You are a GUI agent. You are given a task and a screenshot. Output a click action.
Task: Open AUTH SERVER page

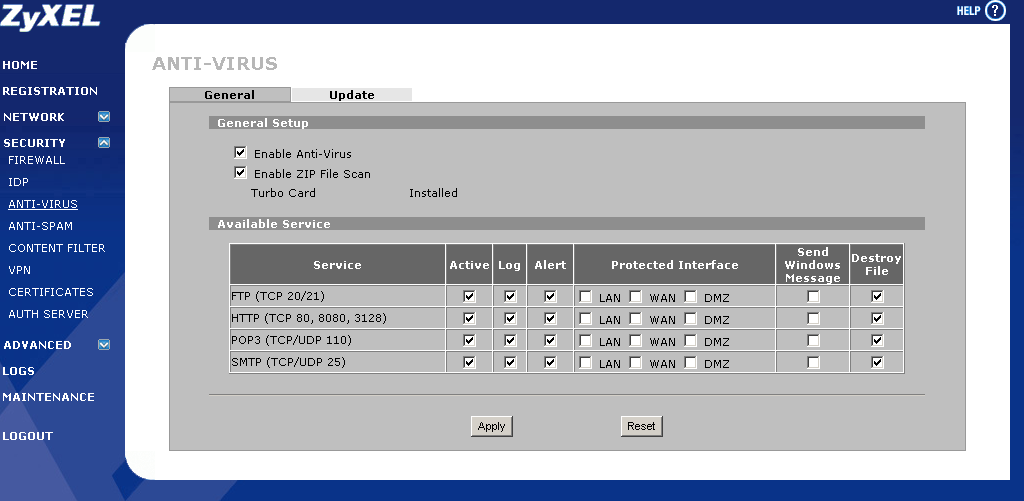[x=48, y=314]
